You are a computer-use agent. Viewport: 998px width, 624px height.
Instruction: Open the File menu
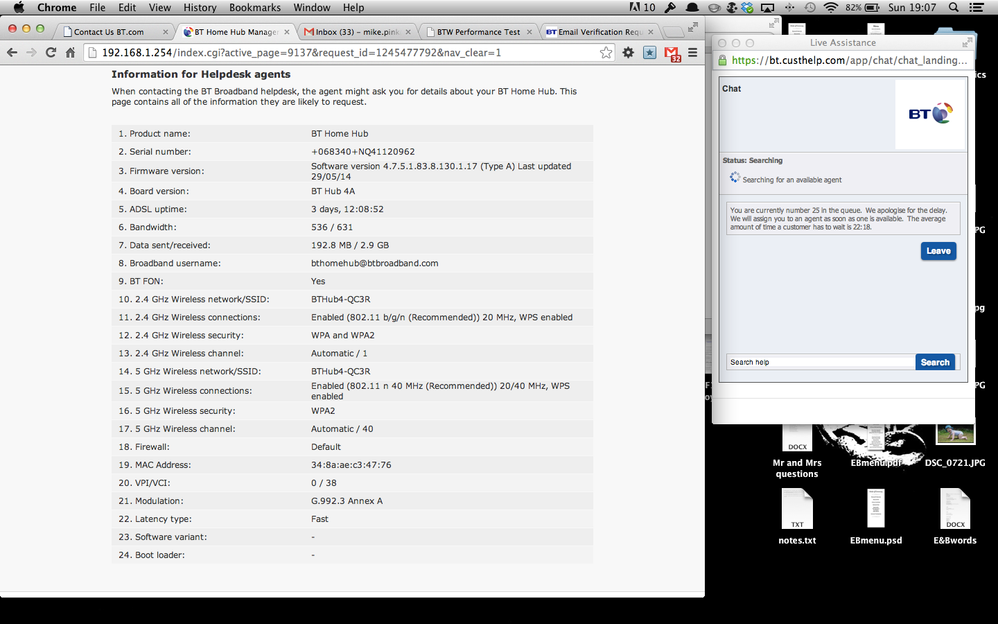point(97,7)
